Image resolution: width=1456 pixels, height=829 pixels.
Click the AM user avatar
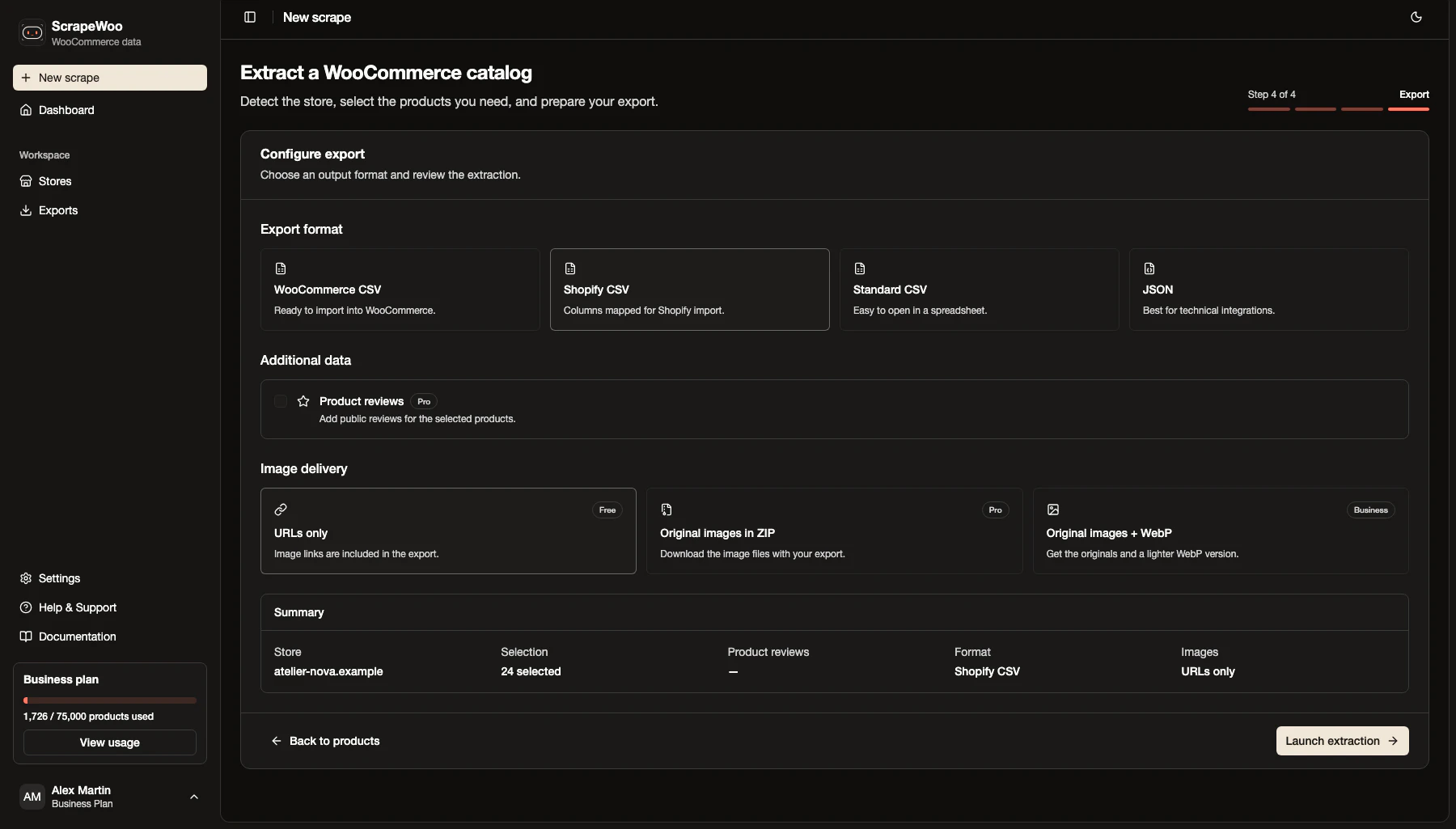32,797
